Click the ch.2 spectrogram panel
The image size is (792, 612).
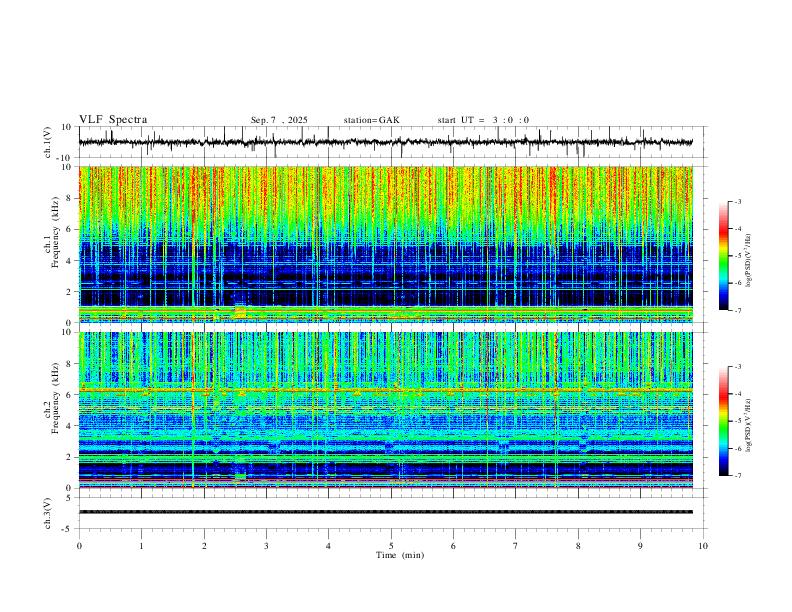coord(385,410)
